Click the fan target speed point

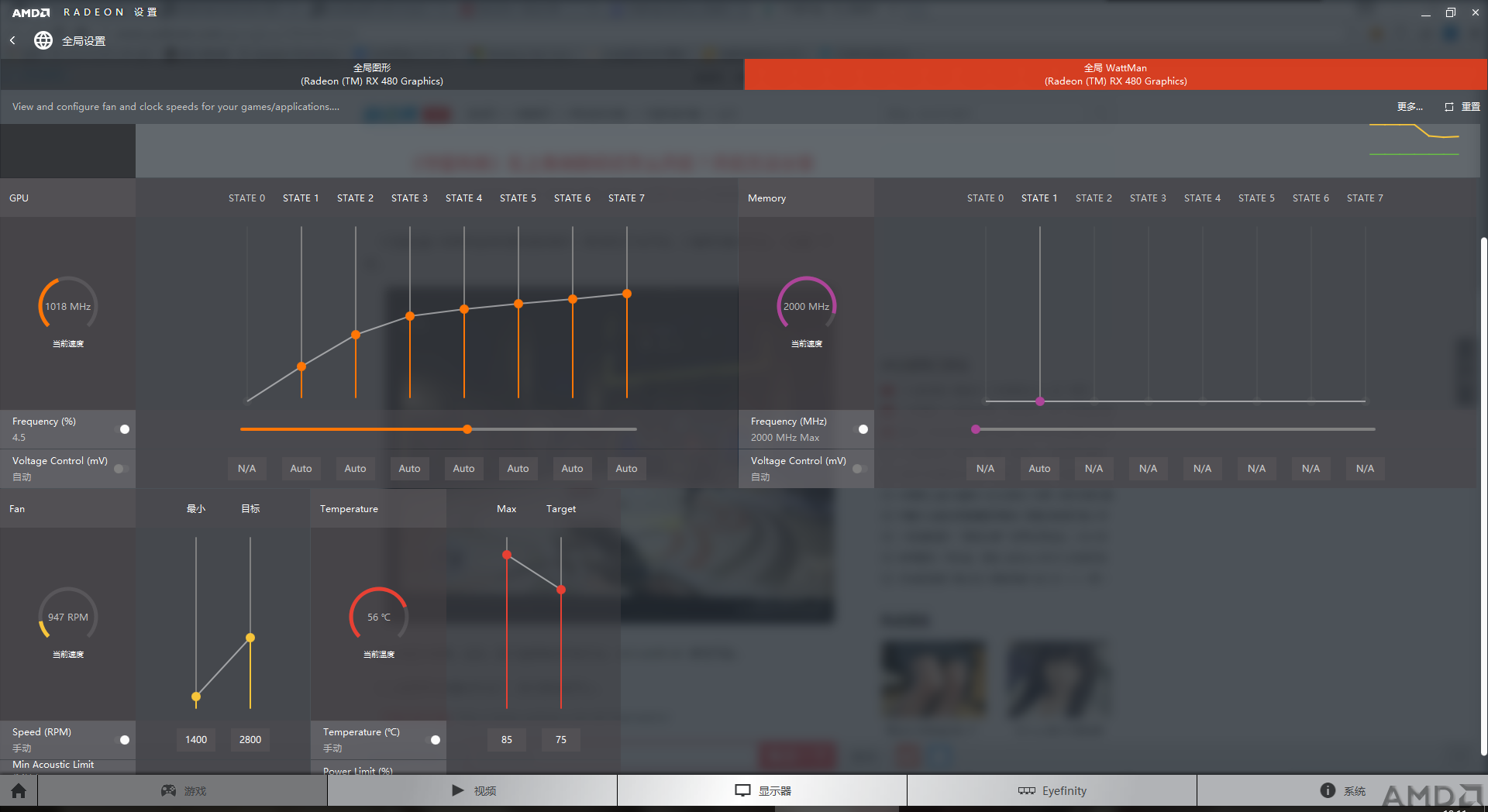click(250, 638)
